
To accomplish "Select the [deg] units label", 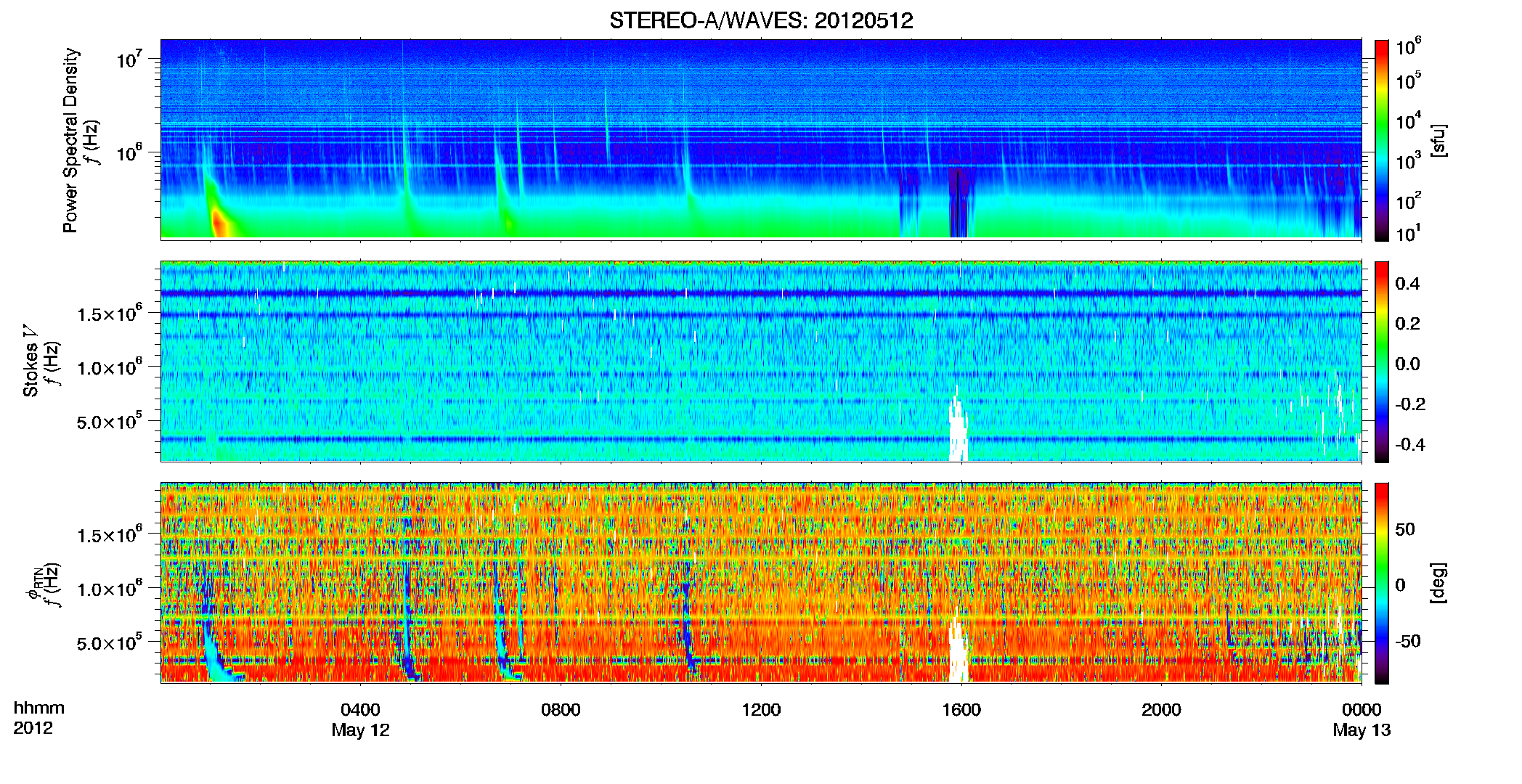I will [1438, 583].
